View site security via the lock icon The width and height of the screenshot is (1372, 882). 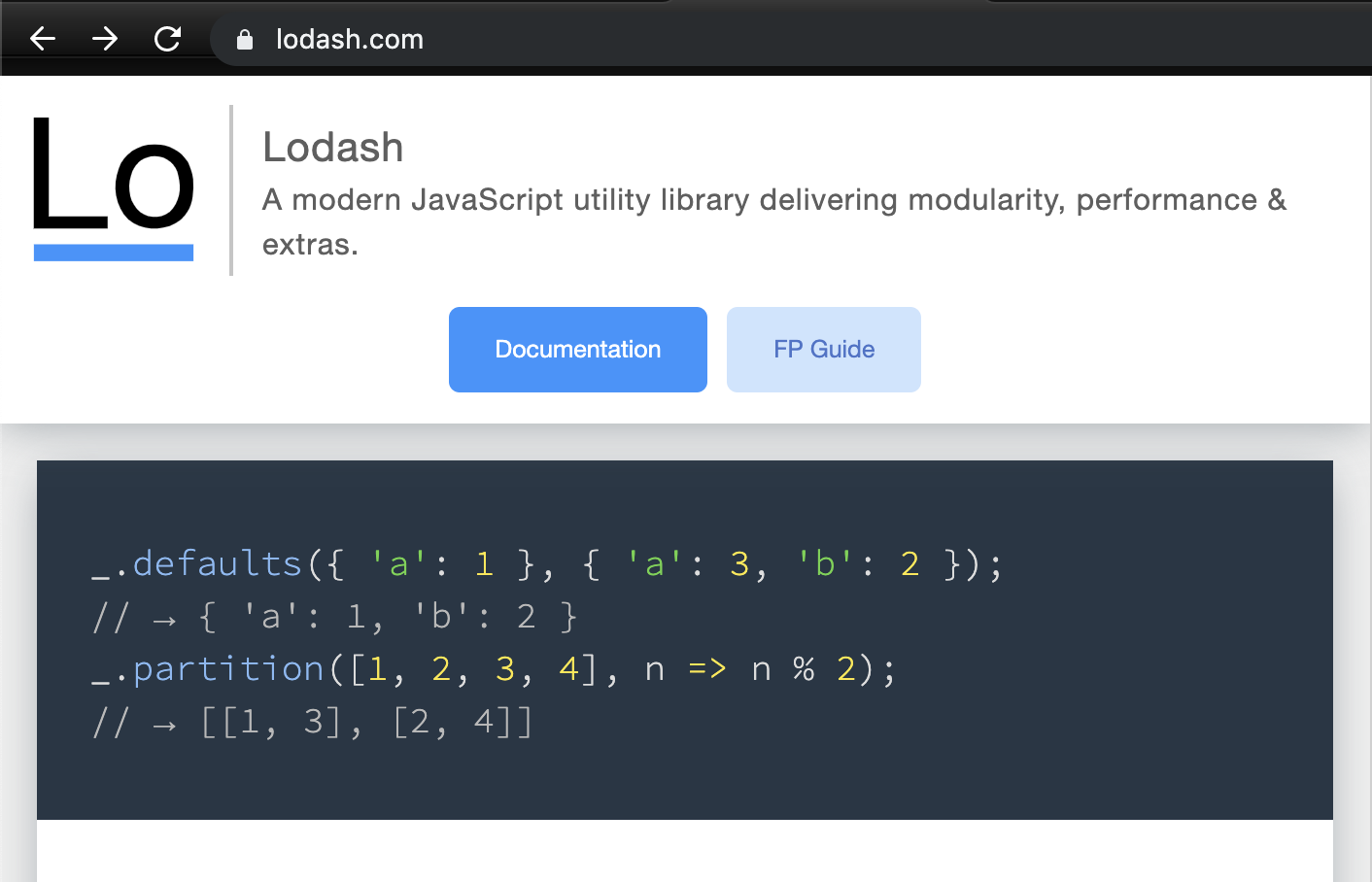click(x=245, y=39)
